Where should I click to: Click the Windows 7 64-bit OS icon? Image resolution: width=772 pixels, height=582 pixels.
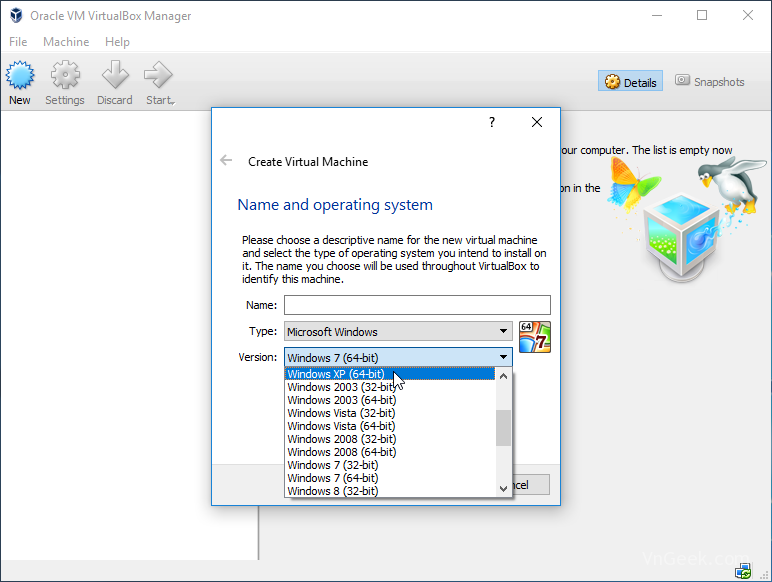(535, 337)
